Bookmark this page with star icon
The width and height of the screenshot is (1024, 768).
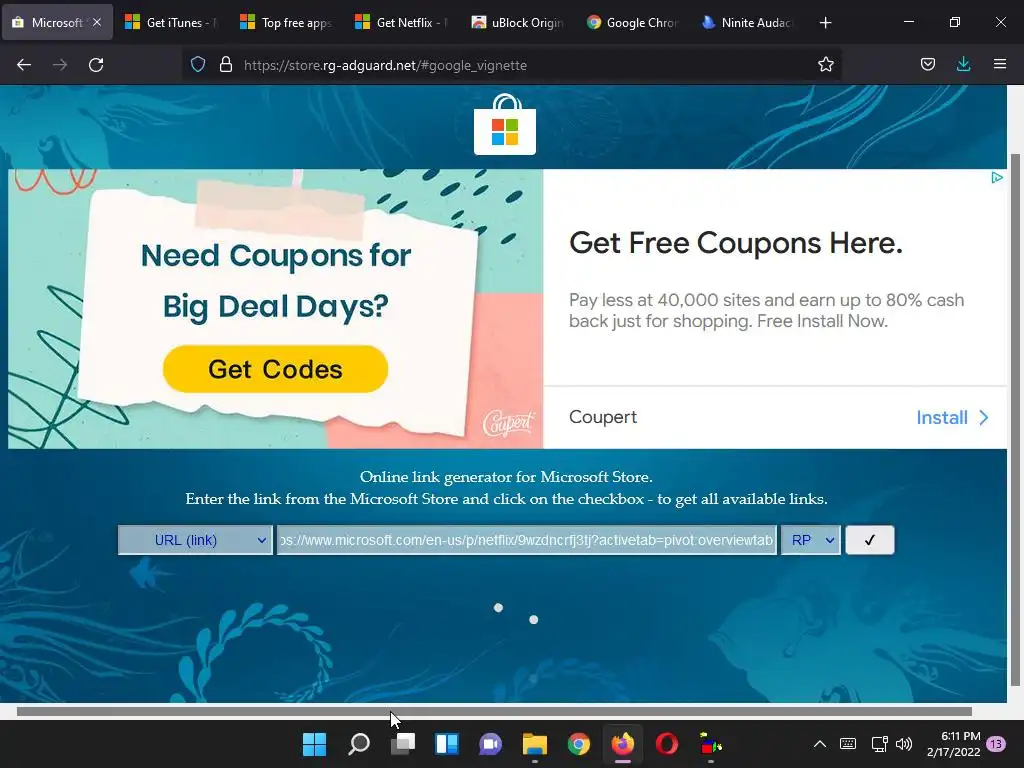tap(825, 65)
